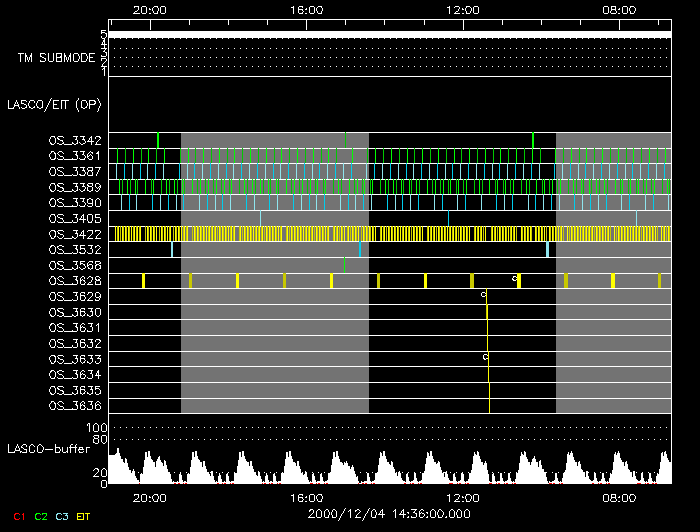Click the circle marker in OS_3633 row
The height and width of the screenshot is (532, 700).
[485, 356]
